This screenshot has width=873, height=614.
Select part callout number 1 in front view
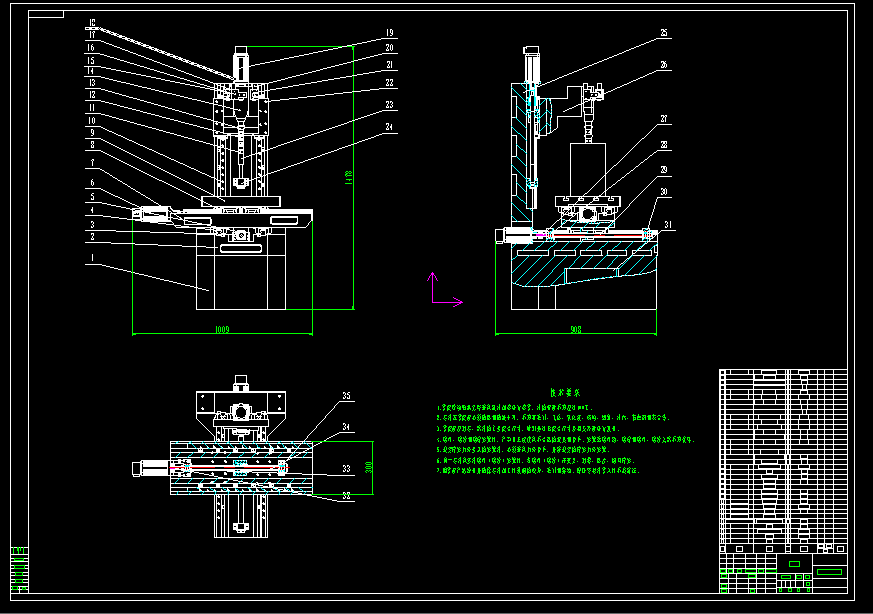pyautogui.click(x=92, y=258)
